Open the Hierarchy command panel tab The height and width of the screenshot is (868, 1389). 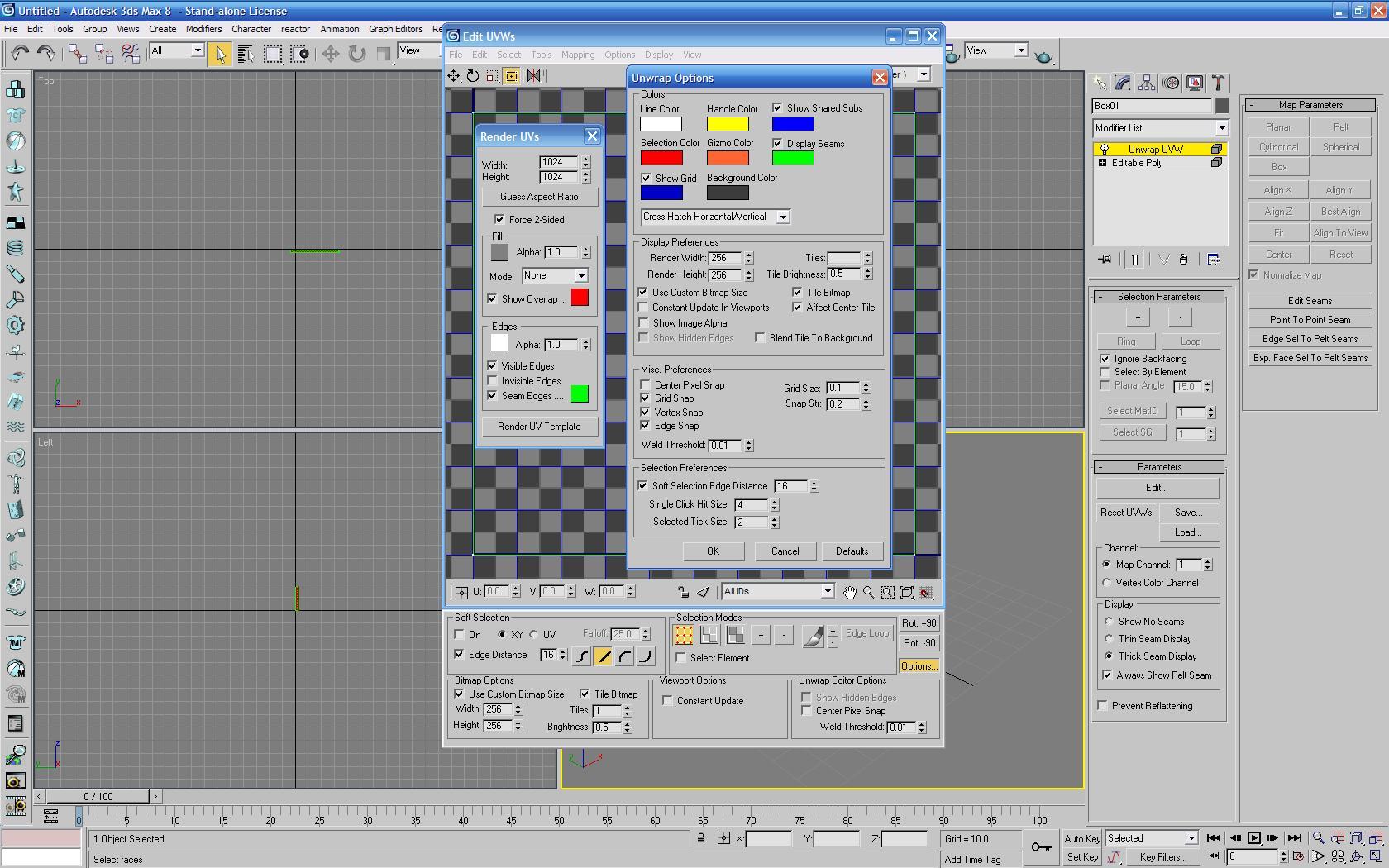click(x=1147, y=83)
